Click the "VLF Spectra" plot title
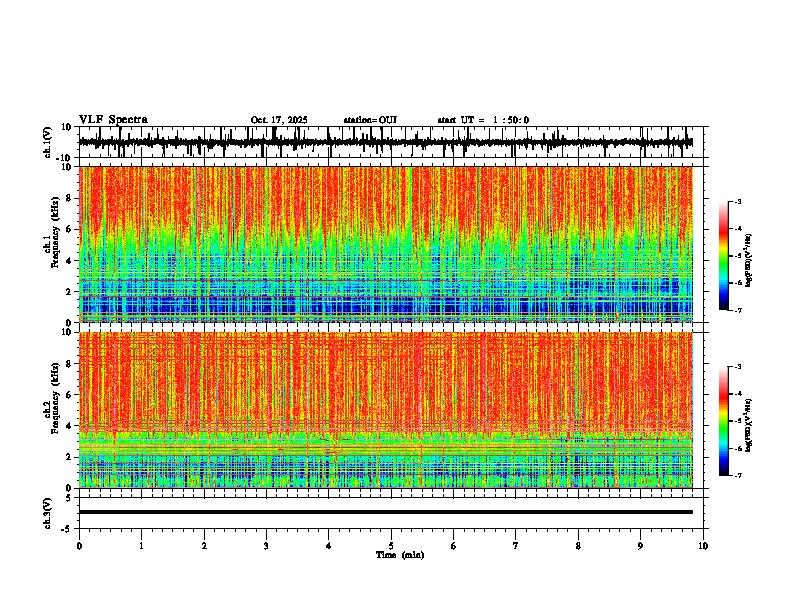792x612 pixels. point(113,120)
